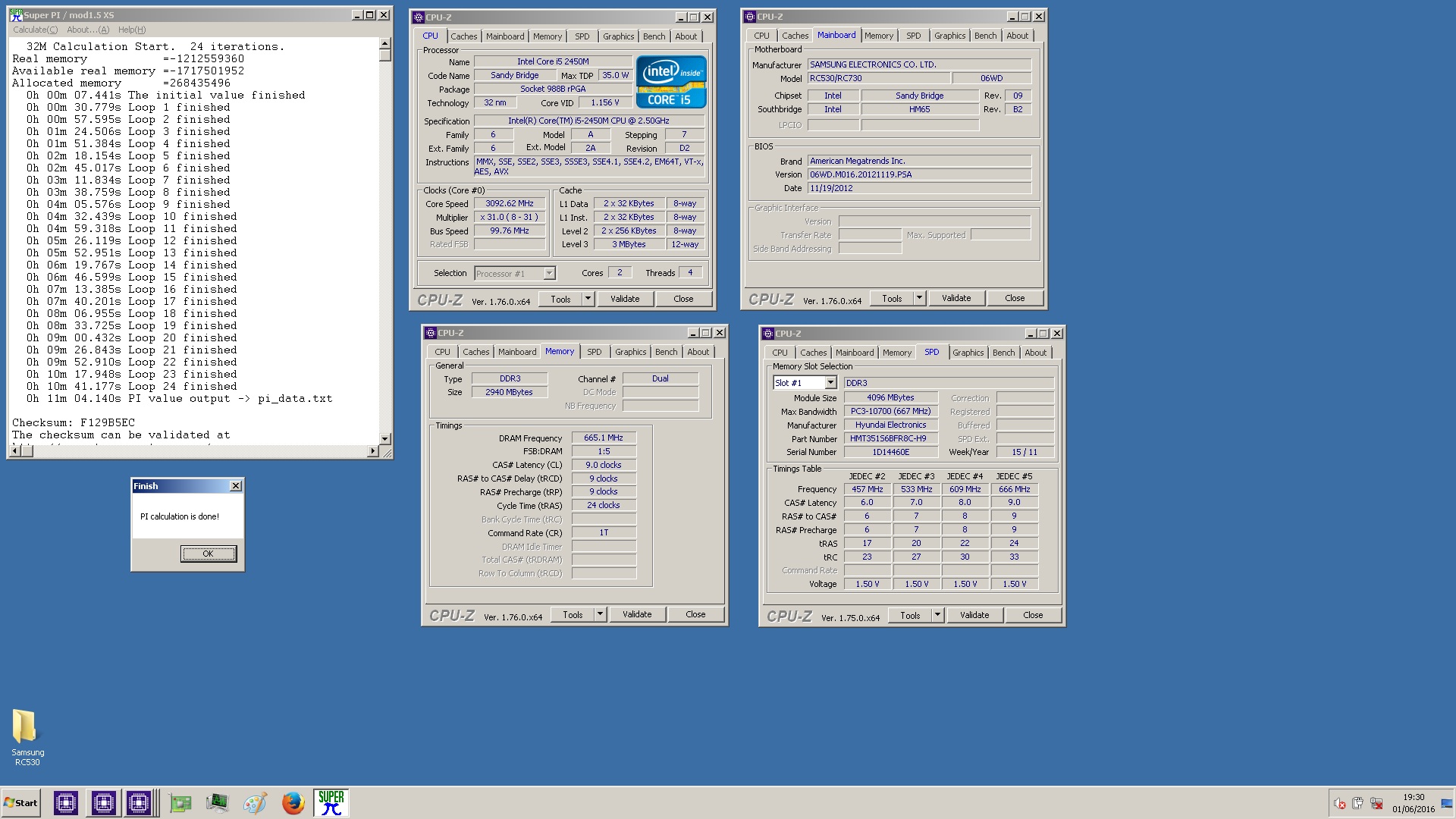Viewport: 1456px width, 819px height.
Task: Open the first CPU-Z taskbar icon
Action: [x=66, y=802]
